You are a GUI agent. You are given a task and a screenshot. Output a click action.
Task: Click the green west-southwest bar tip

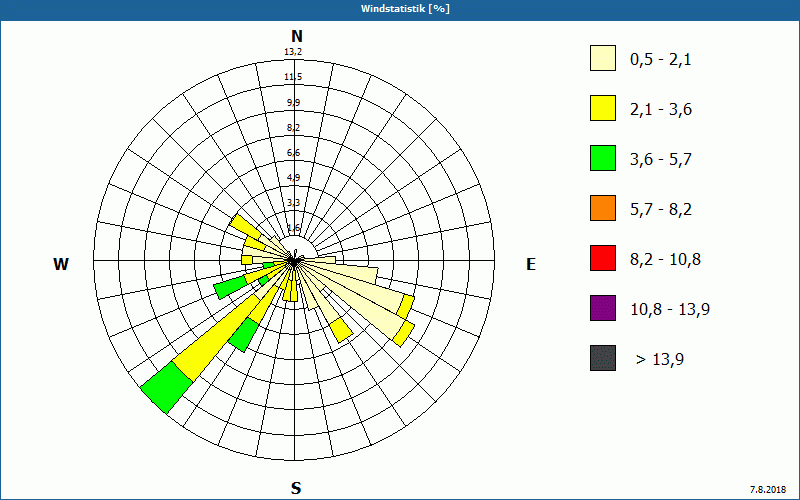click(x=231, y=287)
